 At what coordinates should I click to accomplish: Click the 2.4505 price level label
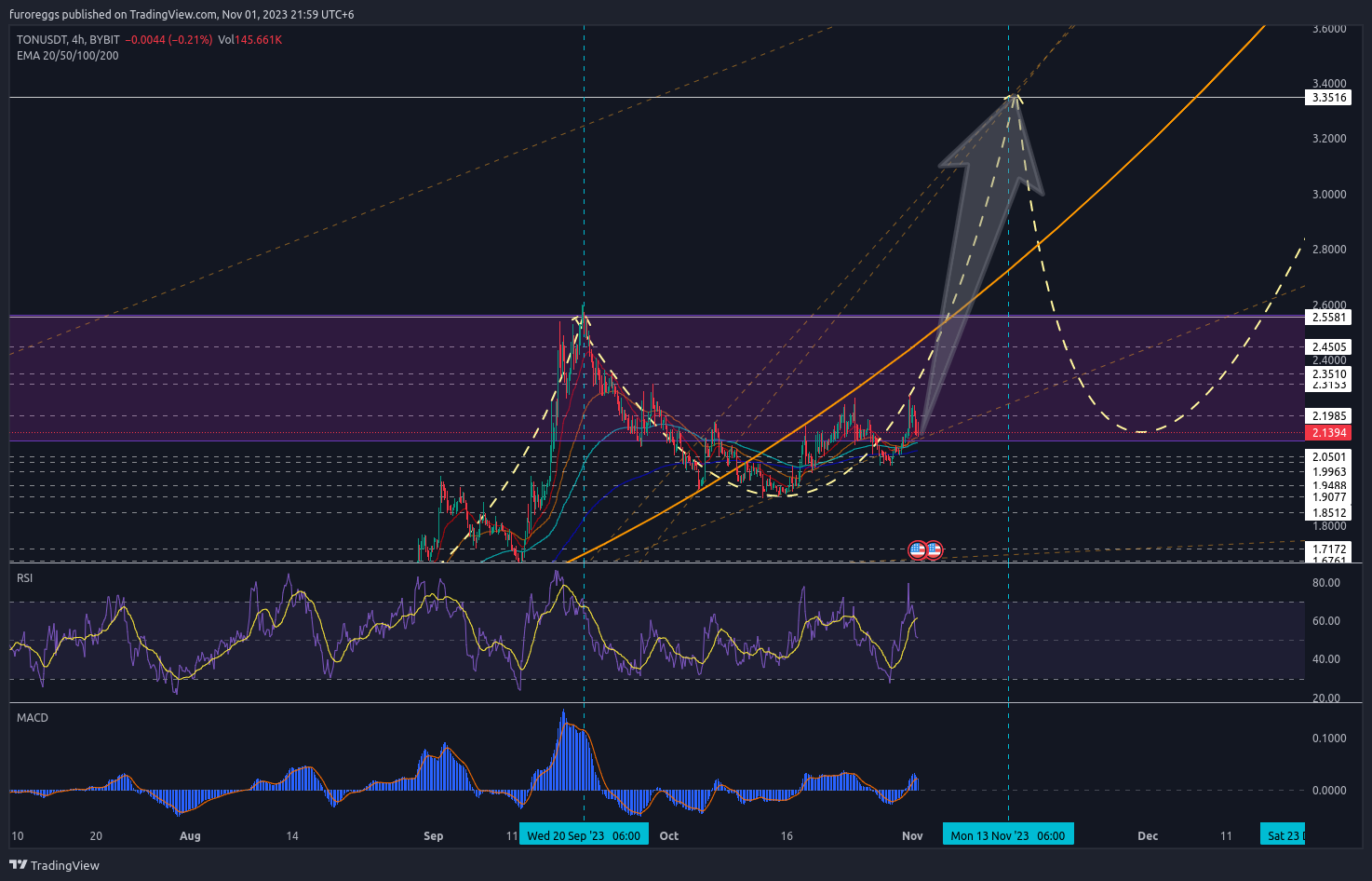point(1329,347)
